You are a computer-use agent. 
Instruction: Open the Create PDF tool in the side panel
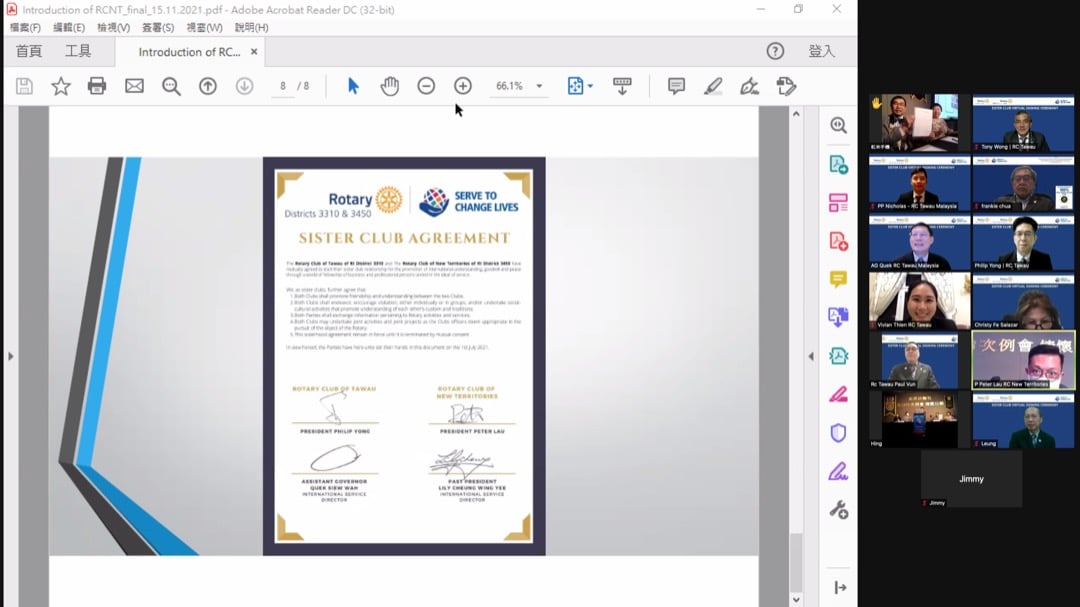(x=838, y=241)
